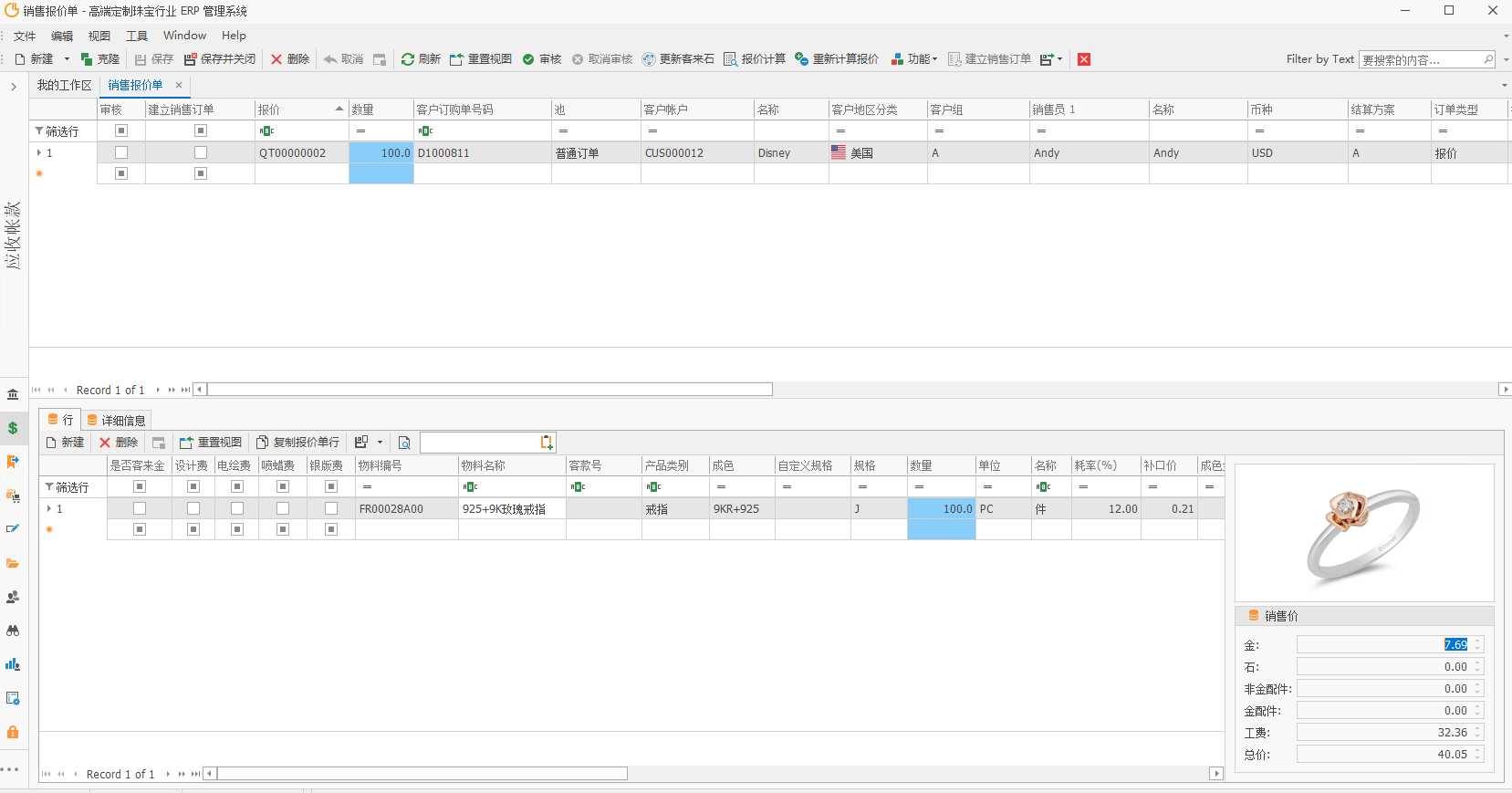
Task: Open the 功能 dropdown in the toolbar
Action: point(914,59)
